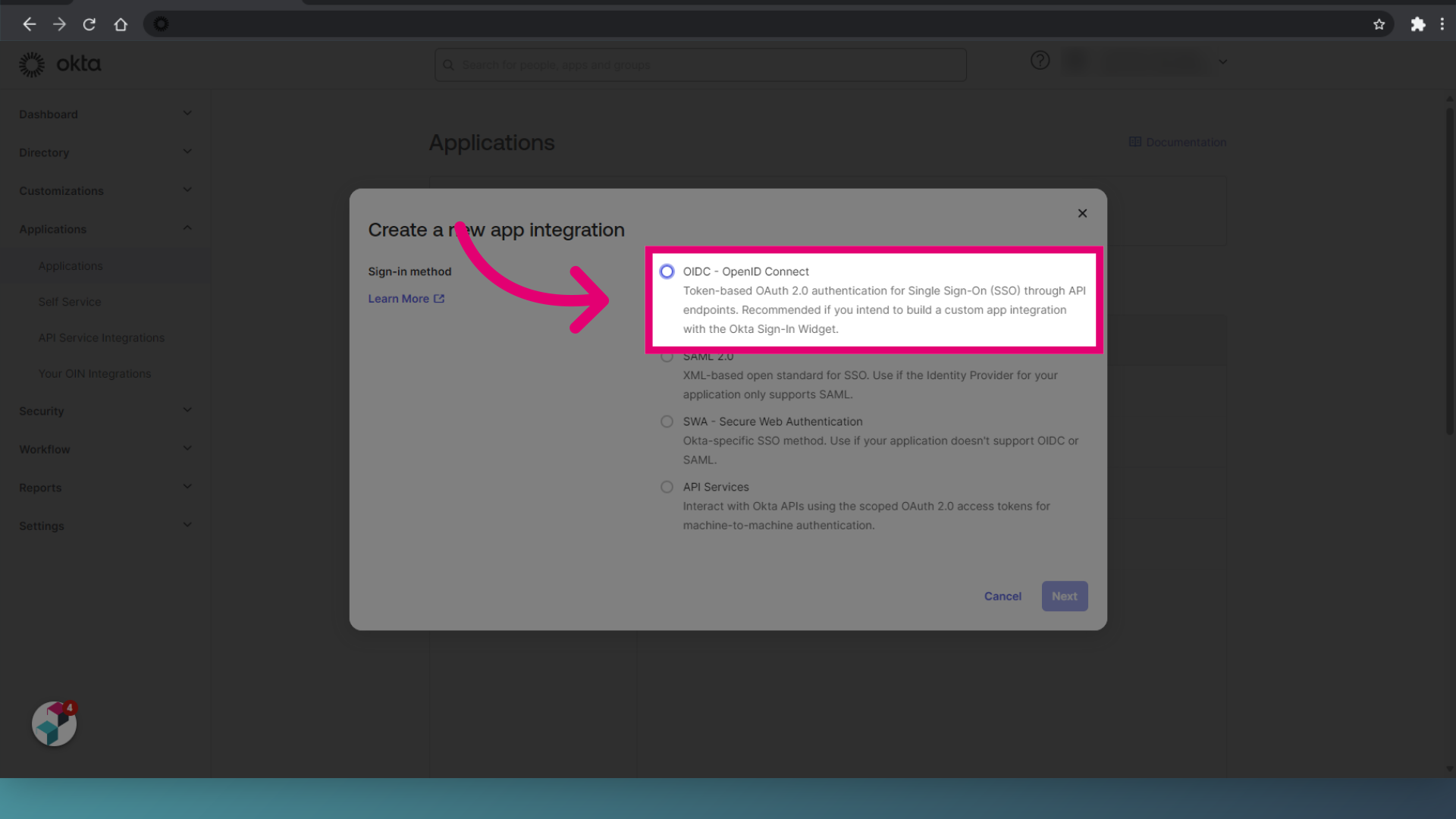Screen dimensions: 1456x819
Task: Click the badge icon in the bottom-left corner
Action: click(53, 724)
